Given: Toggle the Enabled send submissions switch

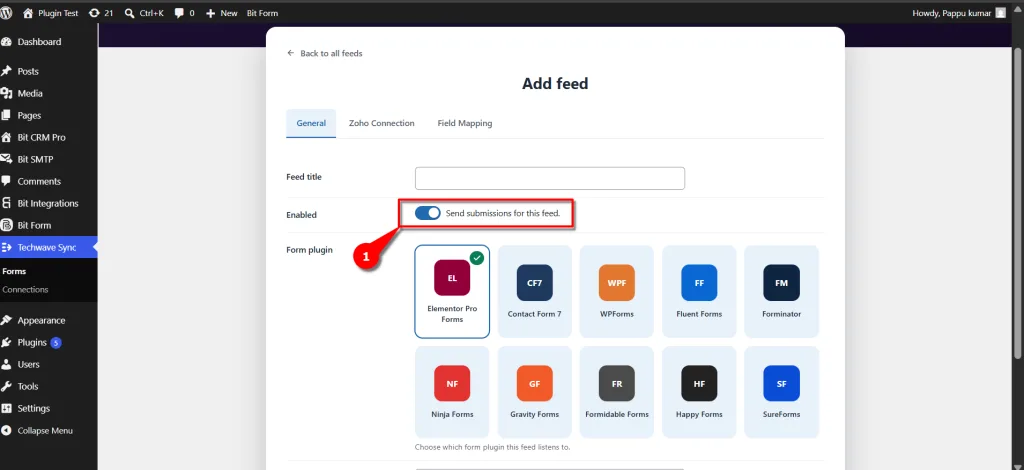Looking at the screenshot, I should (428, 213).
